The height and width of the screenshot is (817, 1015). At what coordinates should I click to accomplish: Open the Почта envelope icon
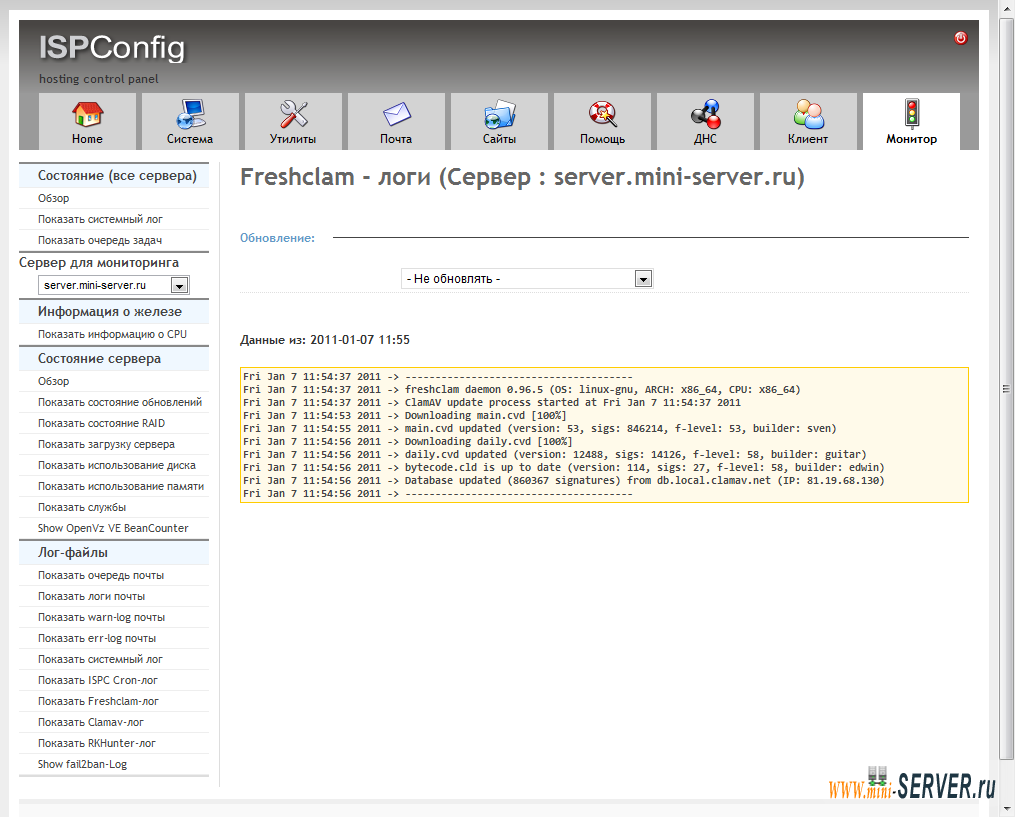[396, 115]
